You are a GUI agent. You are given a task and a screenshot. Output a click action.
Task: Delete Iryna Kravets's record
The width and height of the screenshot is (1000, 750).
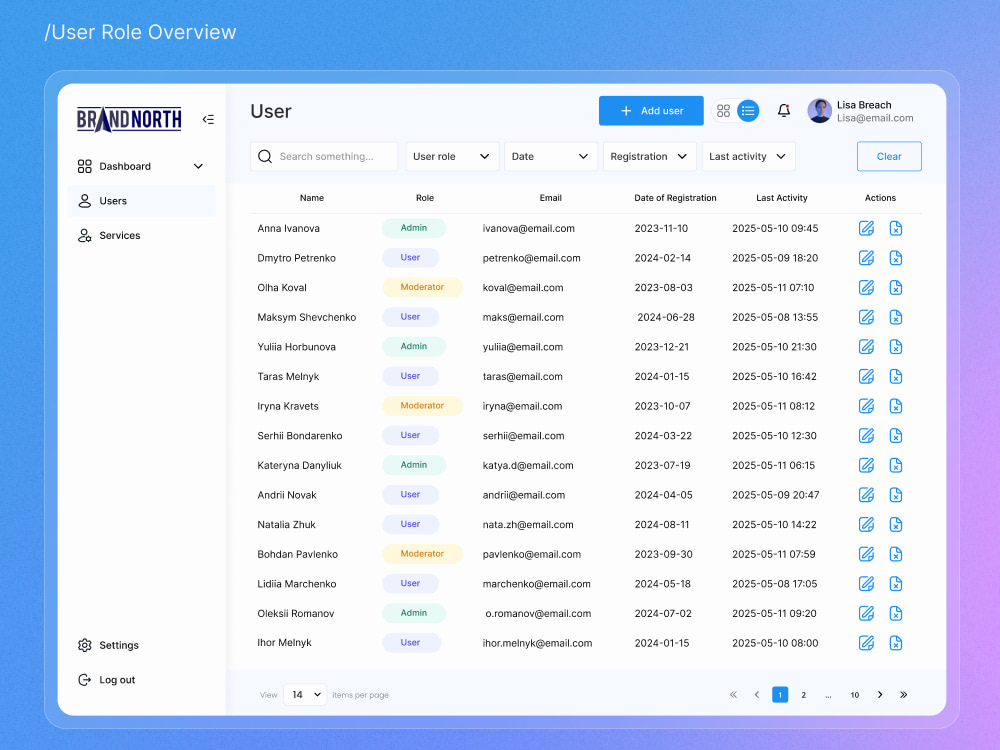pyautogui.click(x=895, y=406)
